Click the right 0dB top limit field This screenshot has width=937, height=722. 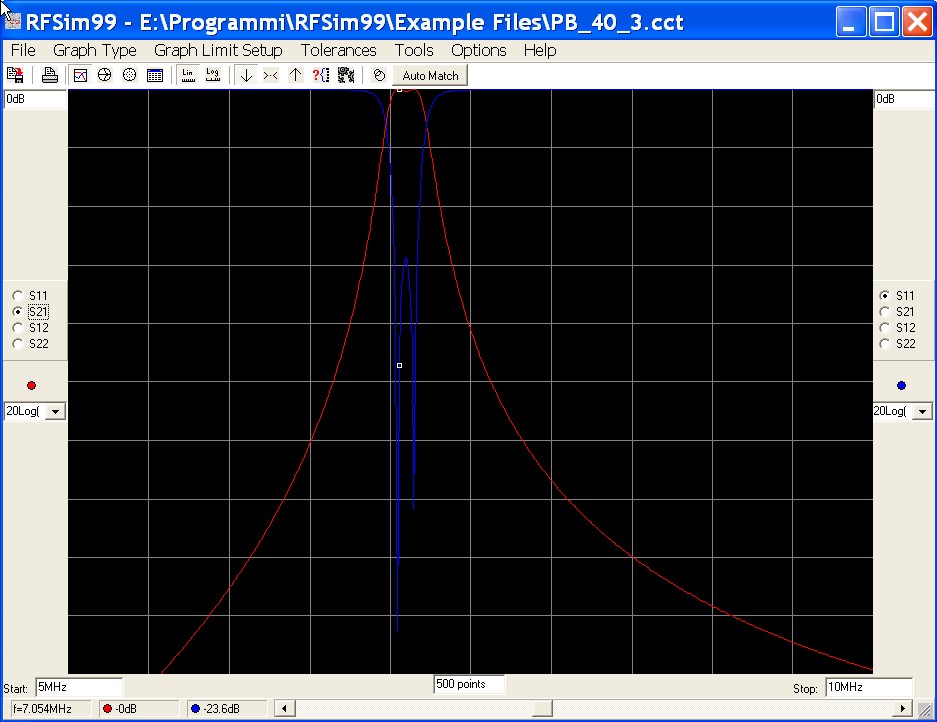click(904, 99)
